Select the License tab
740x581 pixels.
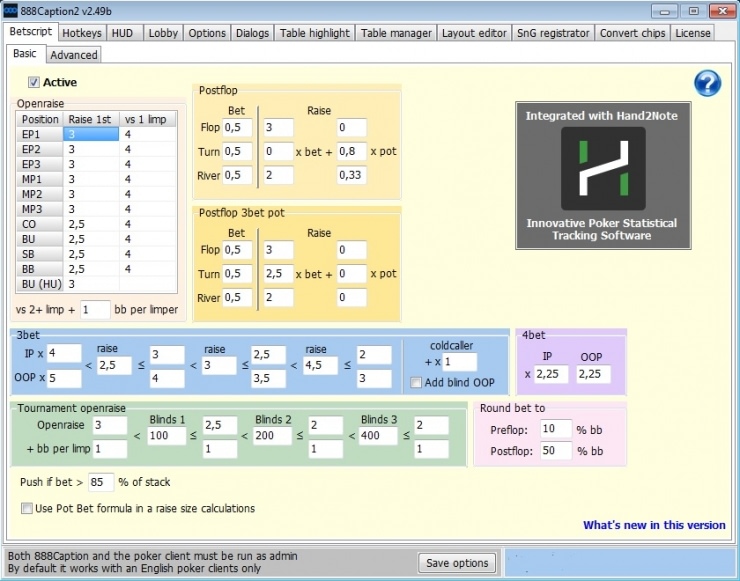[x=693, y=33]
